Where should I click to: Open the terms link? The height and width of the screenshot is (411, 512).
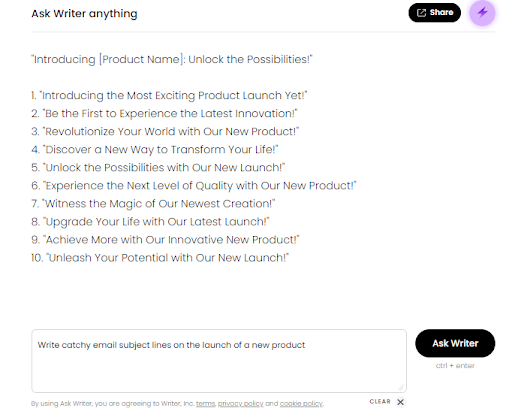[x=205, y=403]
